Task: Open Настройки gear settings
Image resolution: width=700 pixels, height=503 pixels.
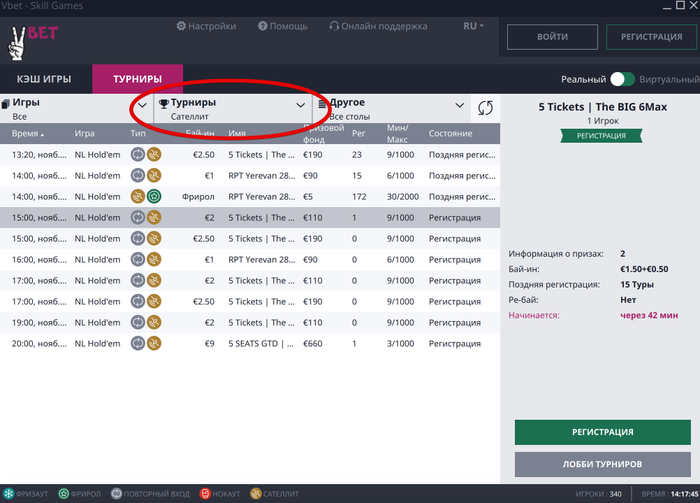Action: pyautogui.click(x=206, y=26)
